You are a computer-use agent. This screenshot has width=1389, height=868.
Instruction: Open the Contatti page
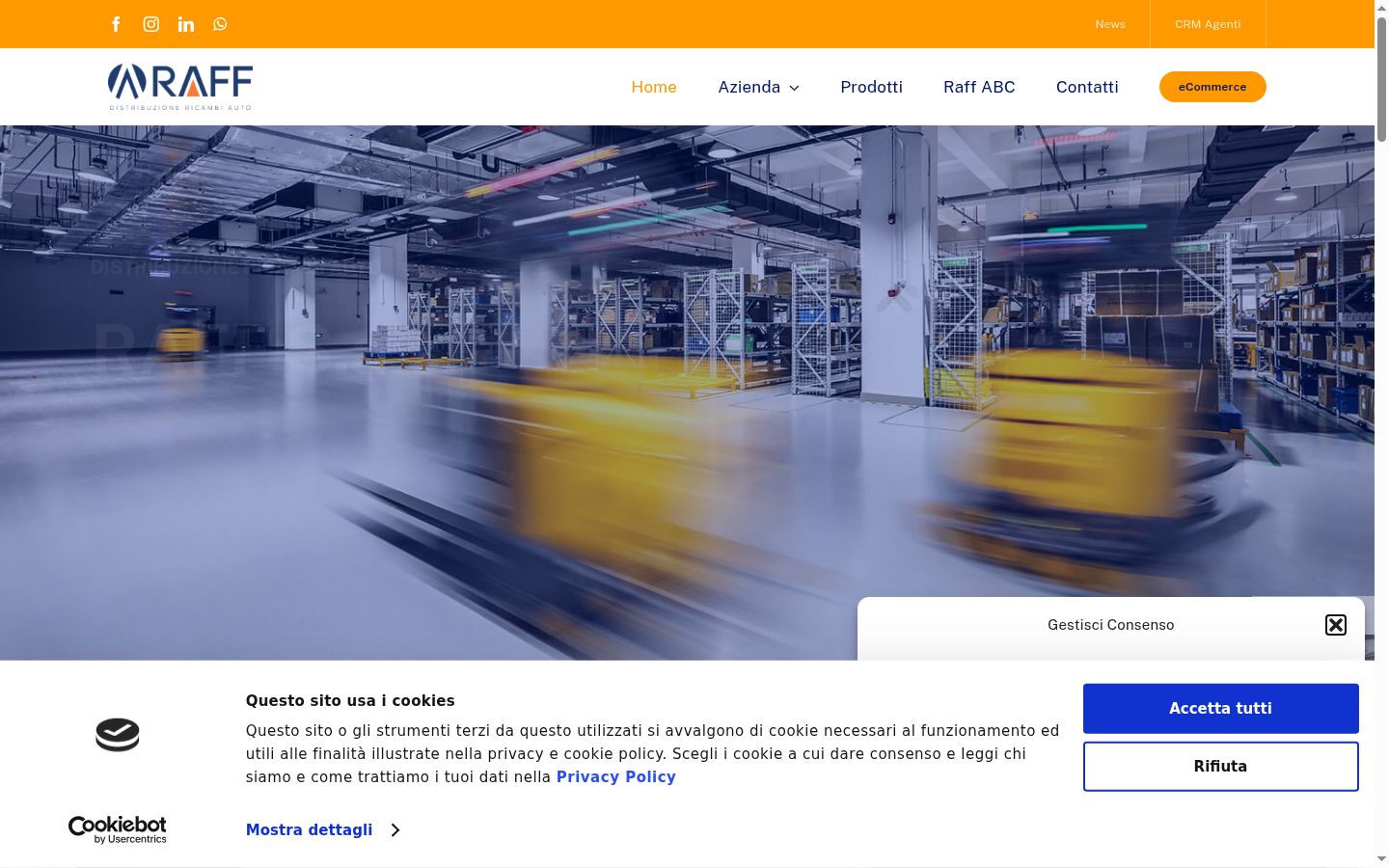click(1087, 87)
